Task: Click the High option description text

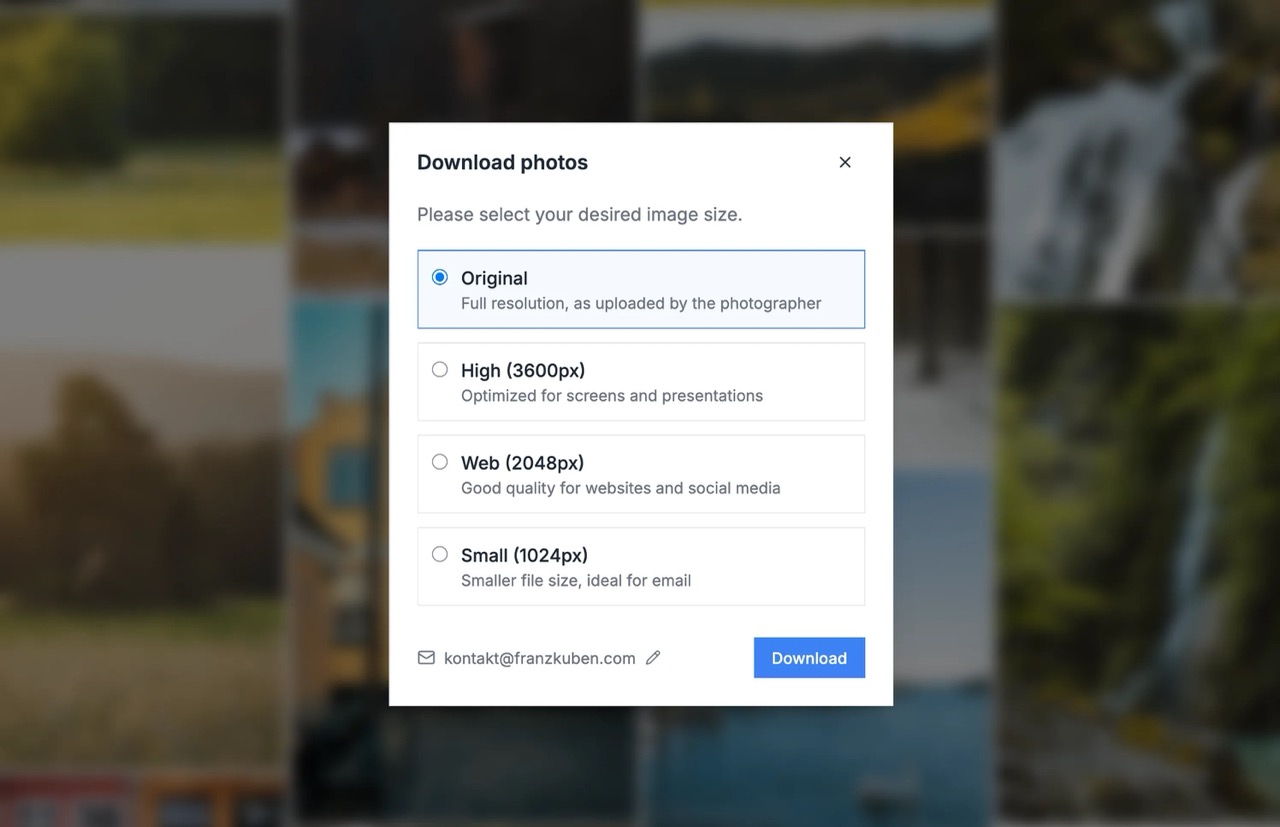Action: (611, 395)
